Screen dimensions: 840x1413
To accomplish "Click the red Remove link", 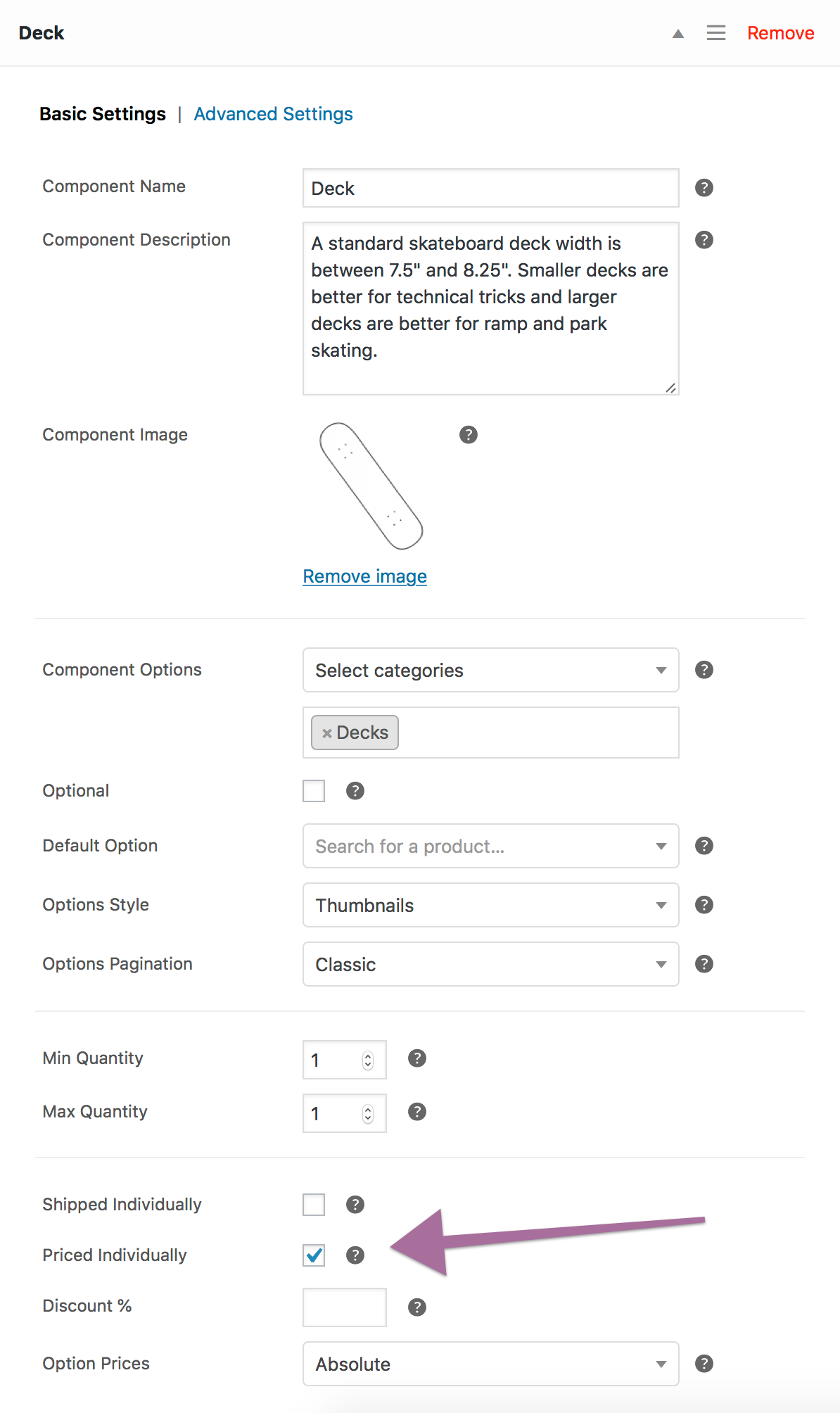I will coord(780,33).
